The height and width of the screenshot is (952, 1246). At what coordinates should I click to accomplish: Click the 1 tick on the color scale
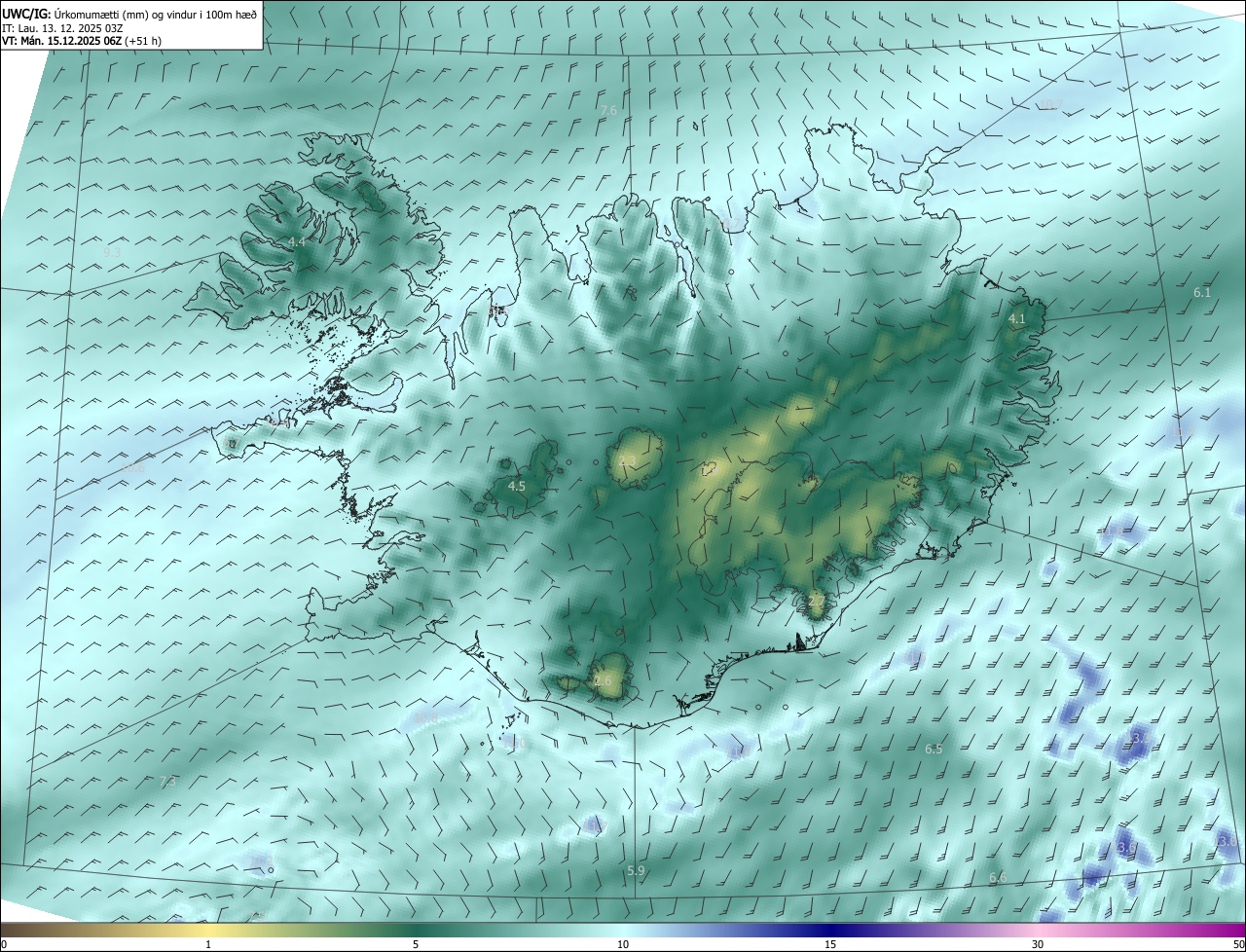[x=208, y=944]
